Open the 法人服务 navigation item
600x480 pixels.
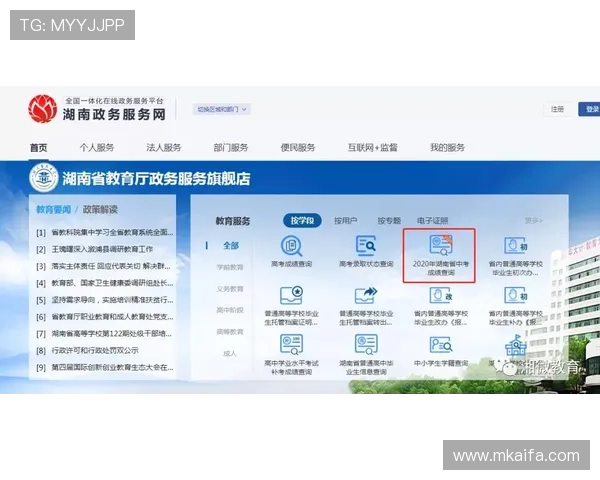click(x=164, y=148)
